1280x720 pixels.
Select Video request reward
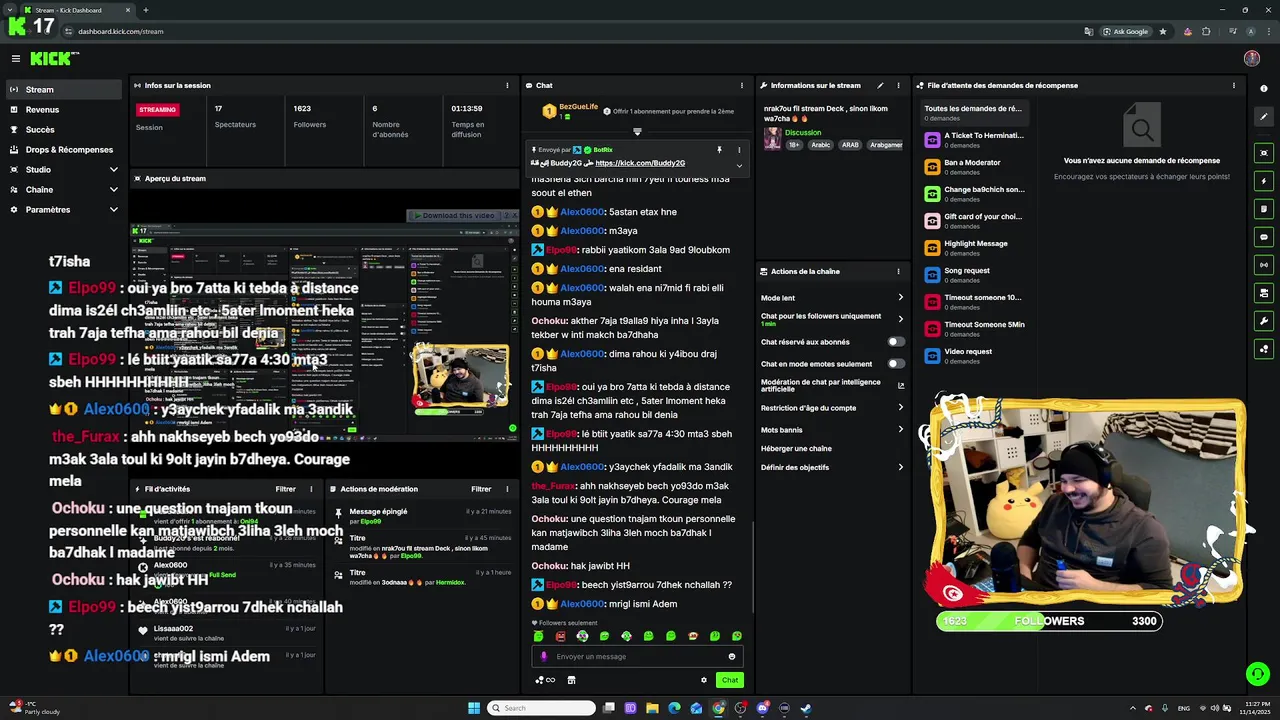[x=973, y=355]
